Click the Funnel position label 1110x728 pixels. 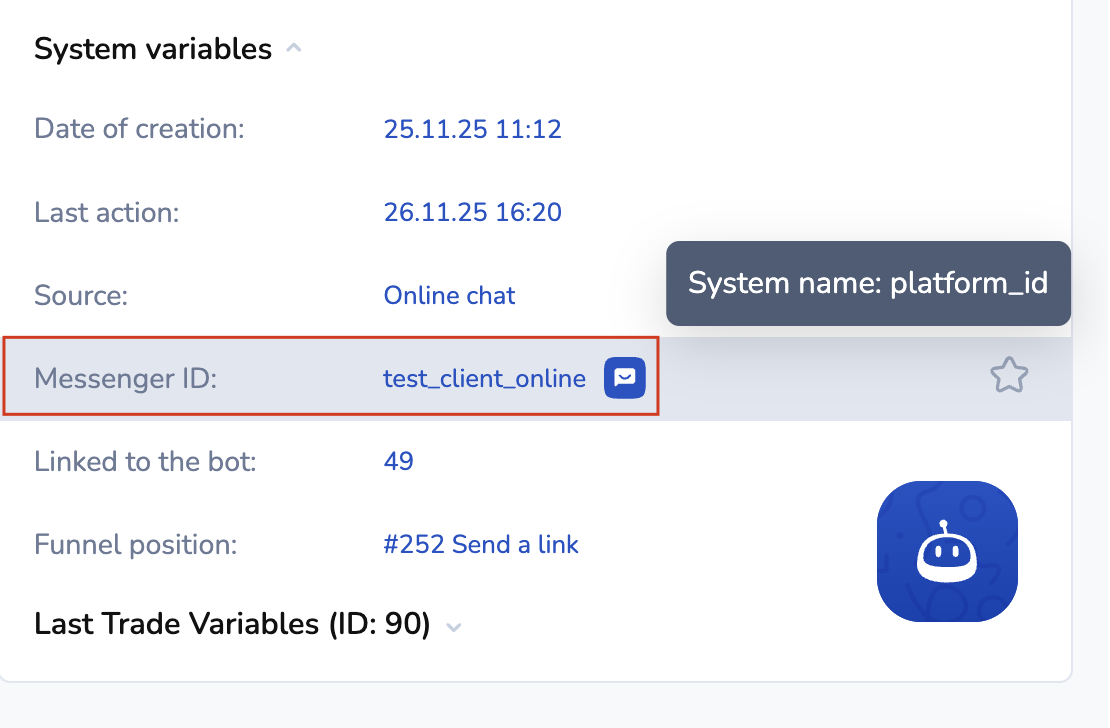[x=135, y=545]
